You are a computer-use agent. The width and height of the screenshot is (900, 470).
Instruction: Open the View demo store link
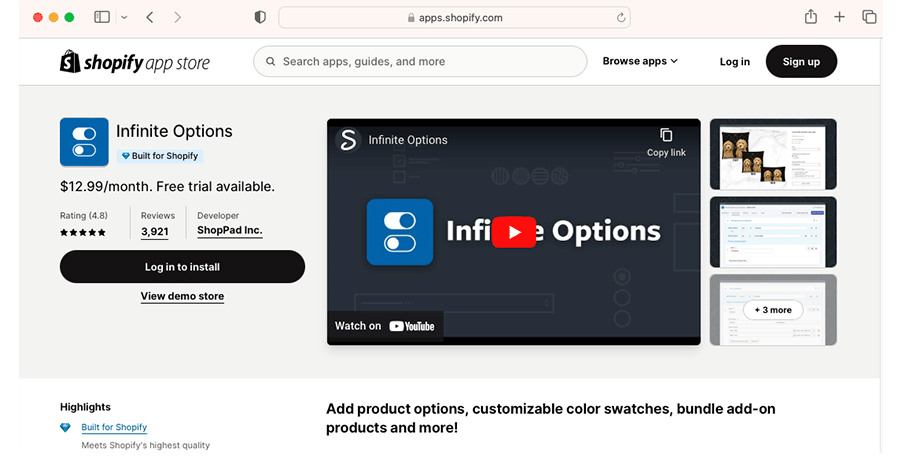(183, 296)
